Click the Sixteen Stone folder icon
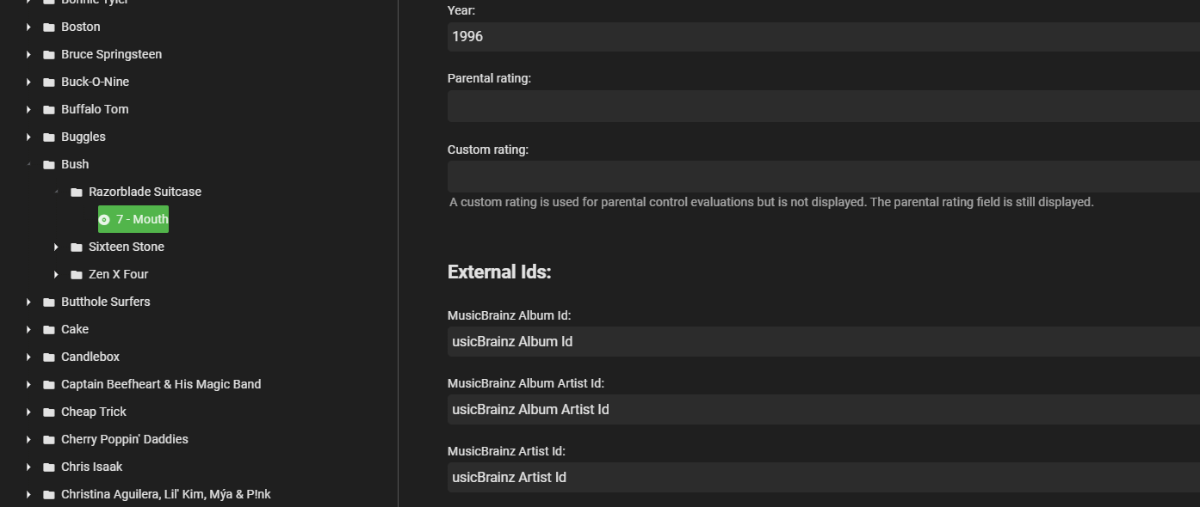The height and width of the screenshot is (507, 1200). (76, 247)
